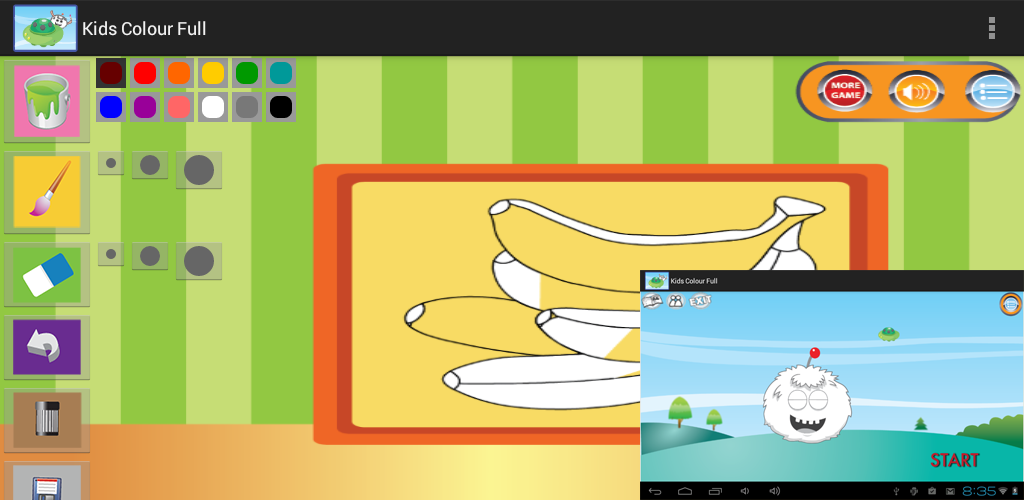Save the picture with the floppy disk icon
The width and height of the screenshot is (1024, 500).
(x=46, y=482)
